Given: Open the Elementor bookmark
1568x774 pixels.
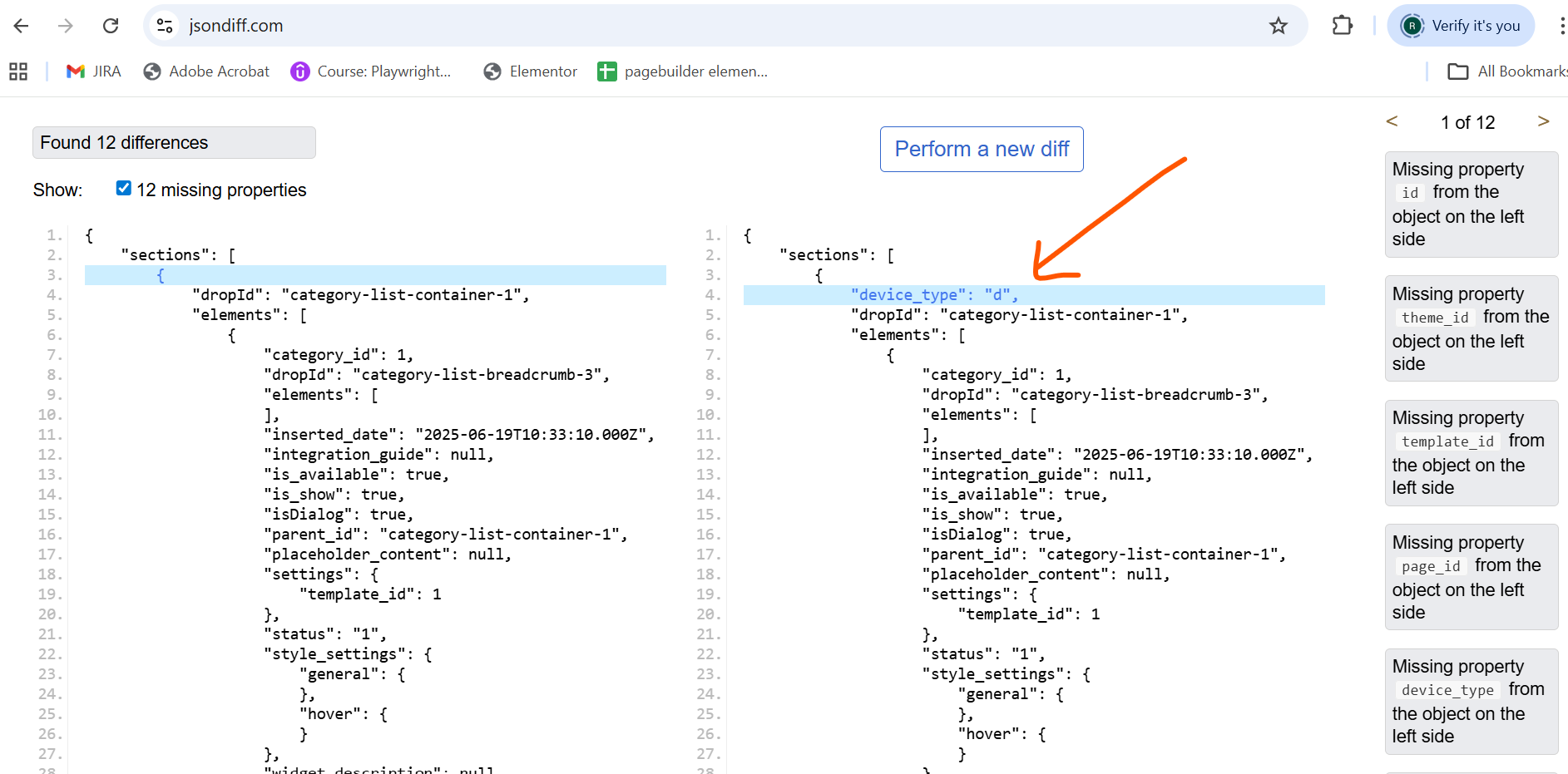Looking at the screenshot, I should 531,71.
